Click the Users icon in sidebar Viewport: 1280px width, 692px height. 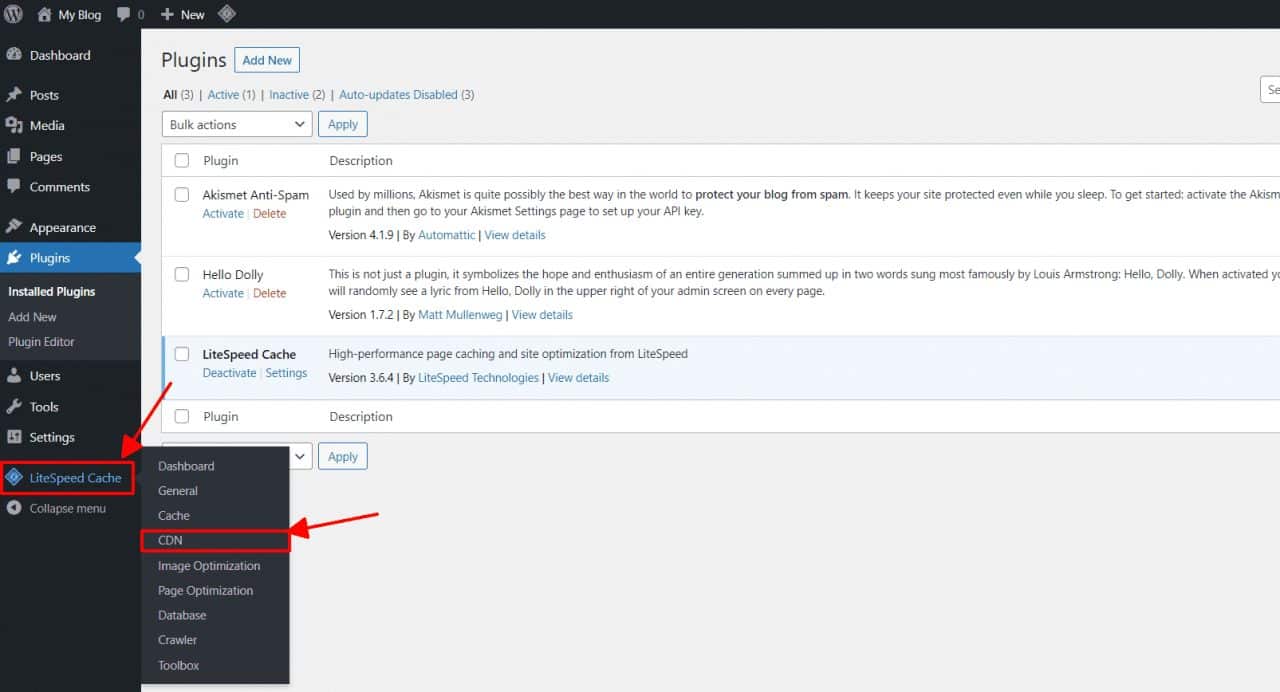14,376
